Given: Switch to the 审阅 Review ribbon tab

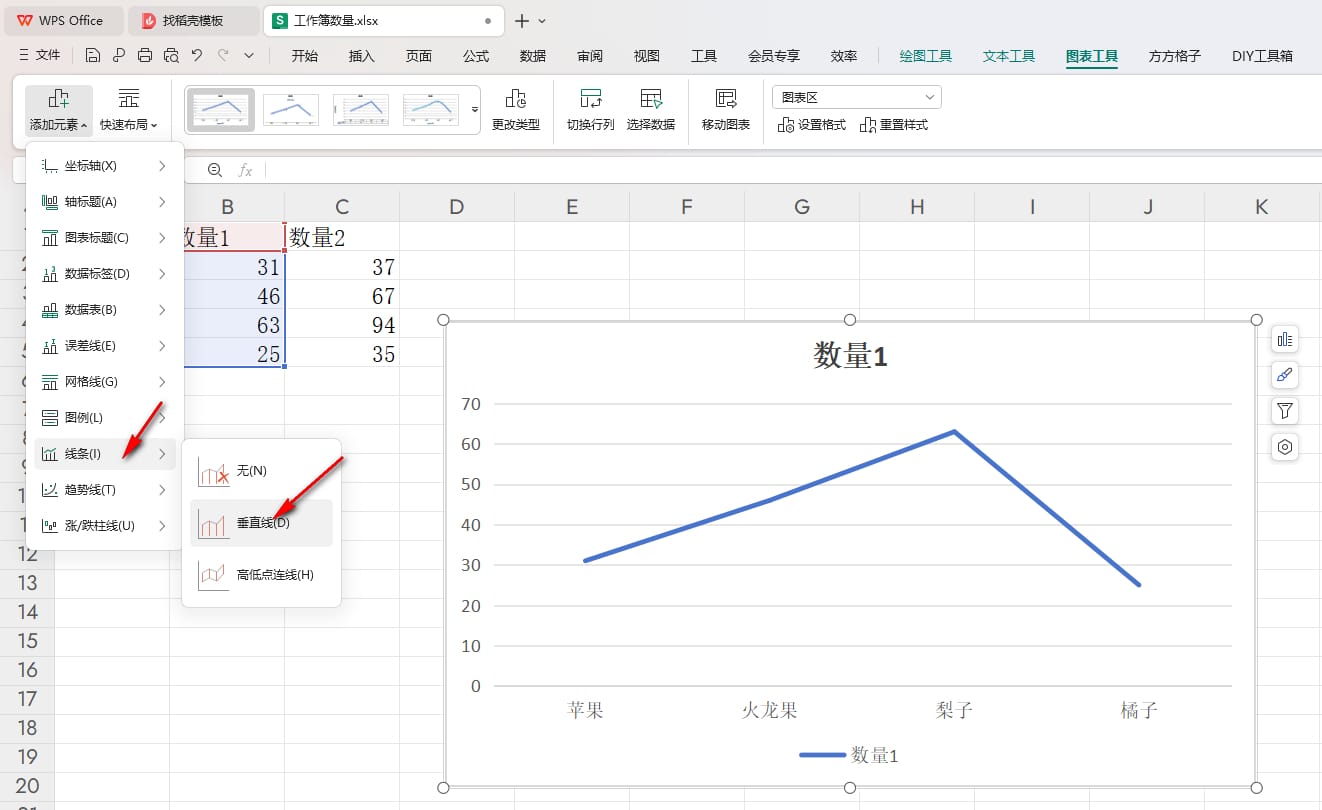Looking at the screenshot, I should point(590,56).
